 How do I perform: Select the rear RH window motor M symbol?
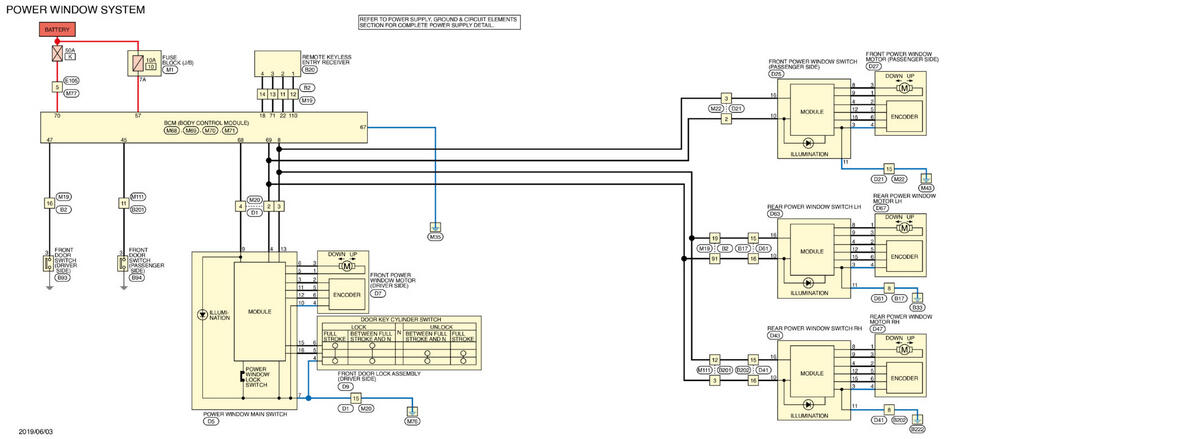click(904, 348)
